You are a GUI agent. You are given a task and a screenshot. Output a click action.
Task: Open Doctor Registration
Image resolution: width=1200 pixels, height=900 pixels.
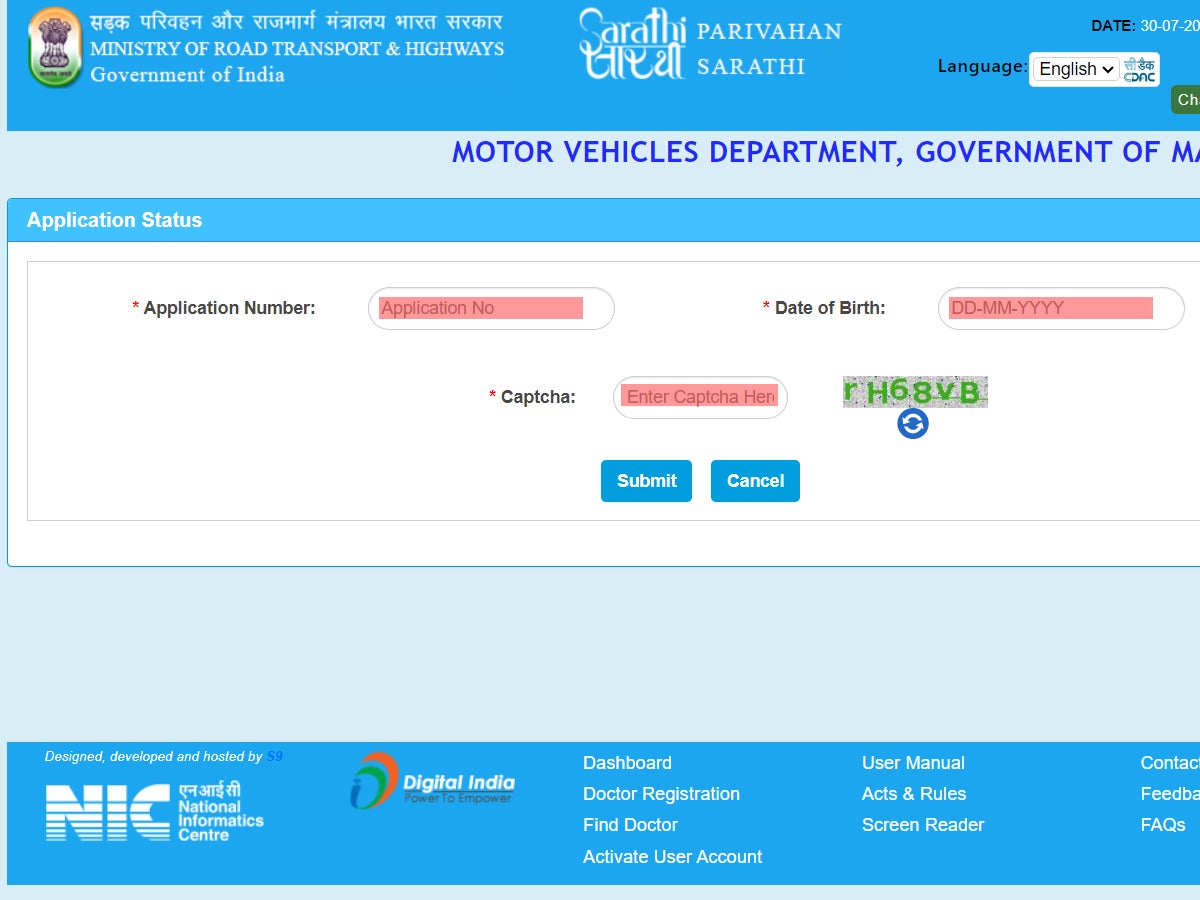pyautogui.click(x=661, y=794)
